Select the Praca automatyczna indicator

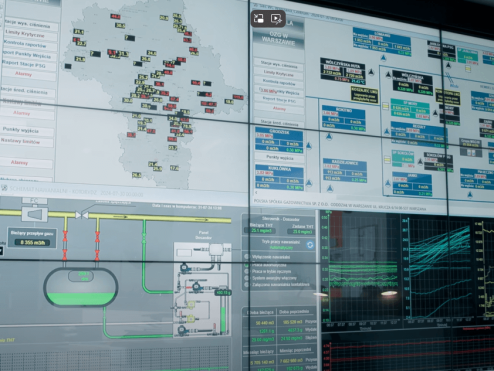247,265
